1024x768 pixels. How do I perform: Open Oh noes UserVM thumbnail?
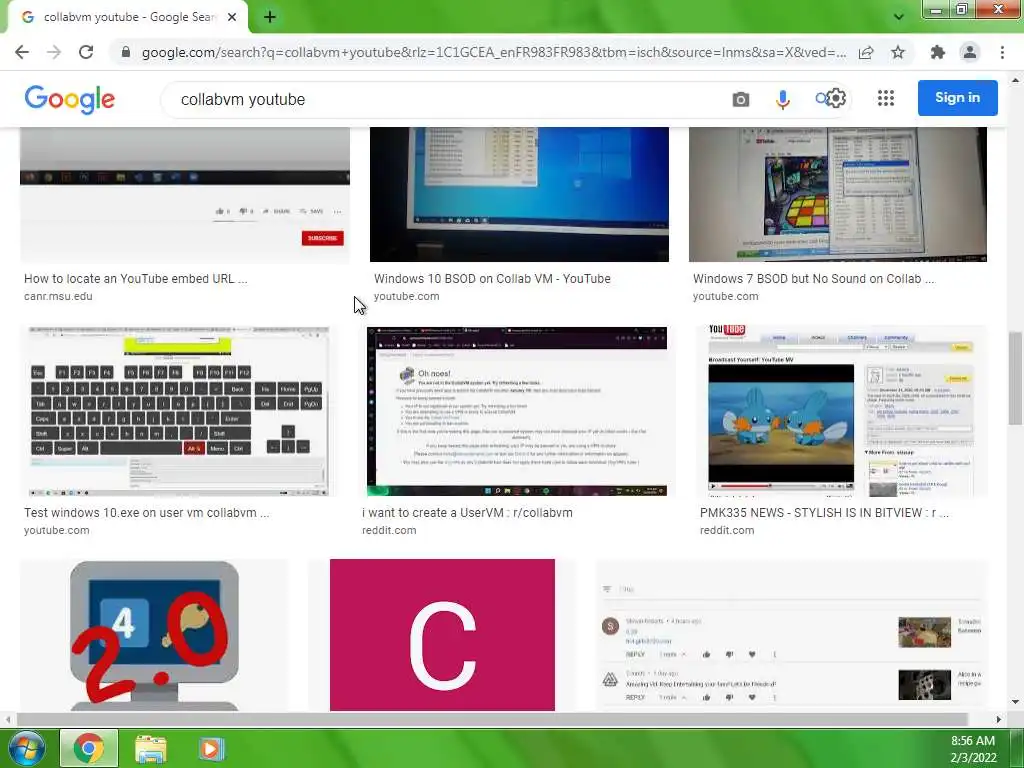pyautogui.click(x=517, y=411)
